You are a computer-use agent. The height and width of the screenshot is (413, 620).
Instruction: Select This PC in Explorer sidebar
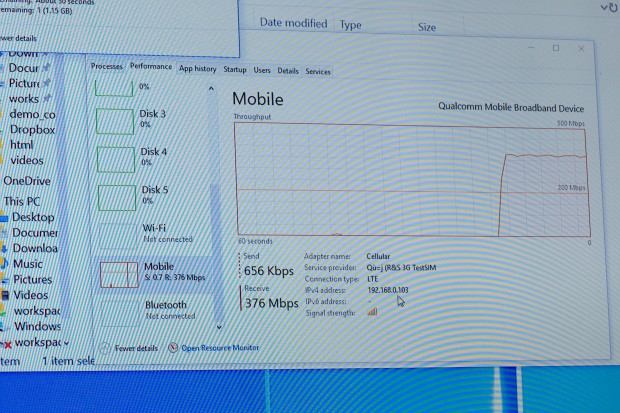pos(22,201)
